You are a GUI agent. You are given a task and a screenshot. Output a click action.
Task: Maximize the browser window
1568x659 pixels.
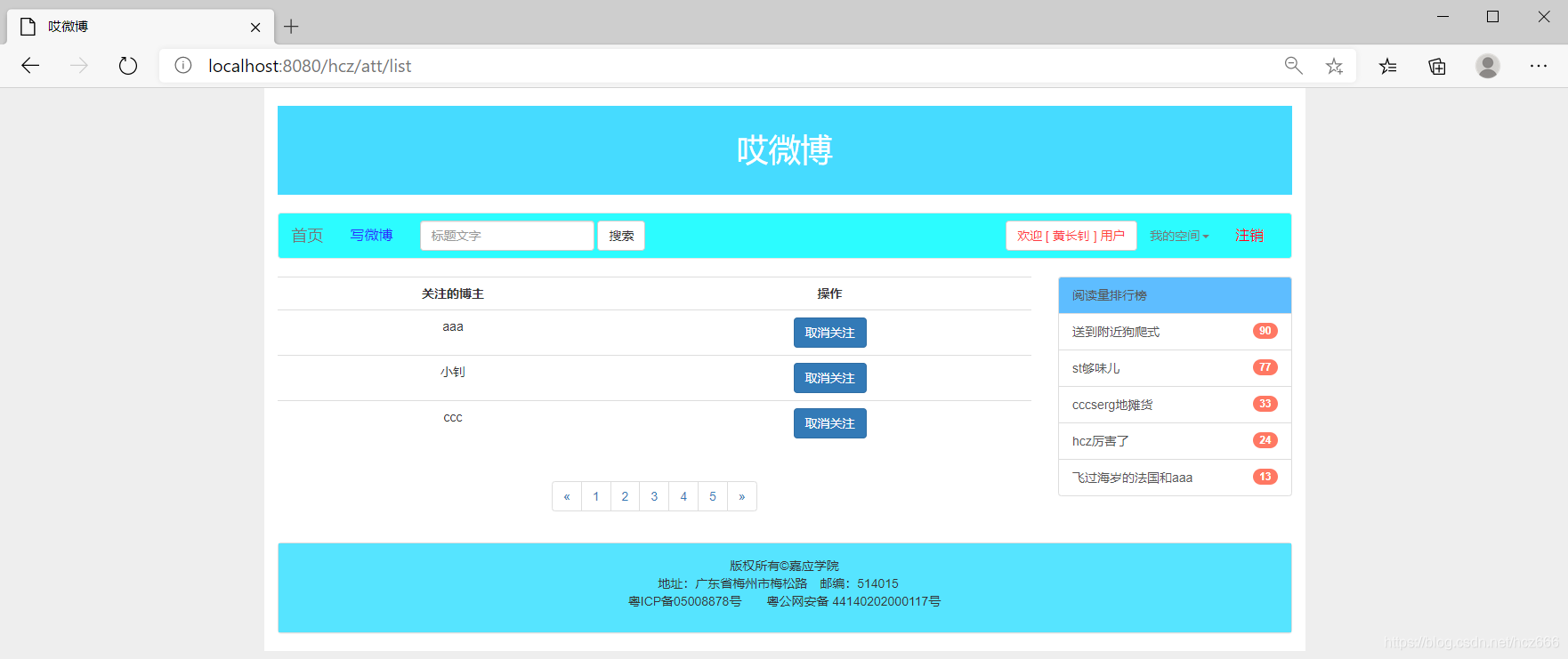point(1493,17)
